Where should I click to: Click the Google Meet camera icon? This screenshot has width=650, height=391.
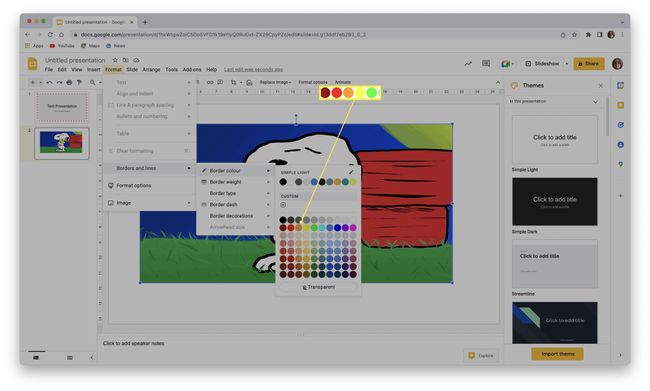[505, 64]
